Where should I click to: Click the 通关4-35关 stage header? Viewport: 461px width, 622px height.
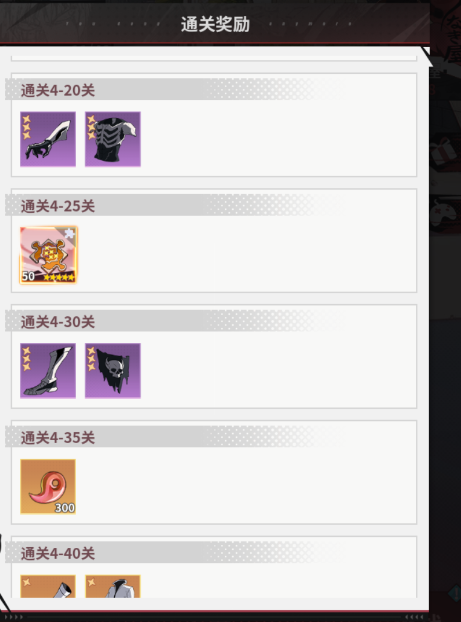58,438
